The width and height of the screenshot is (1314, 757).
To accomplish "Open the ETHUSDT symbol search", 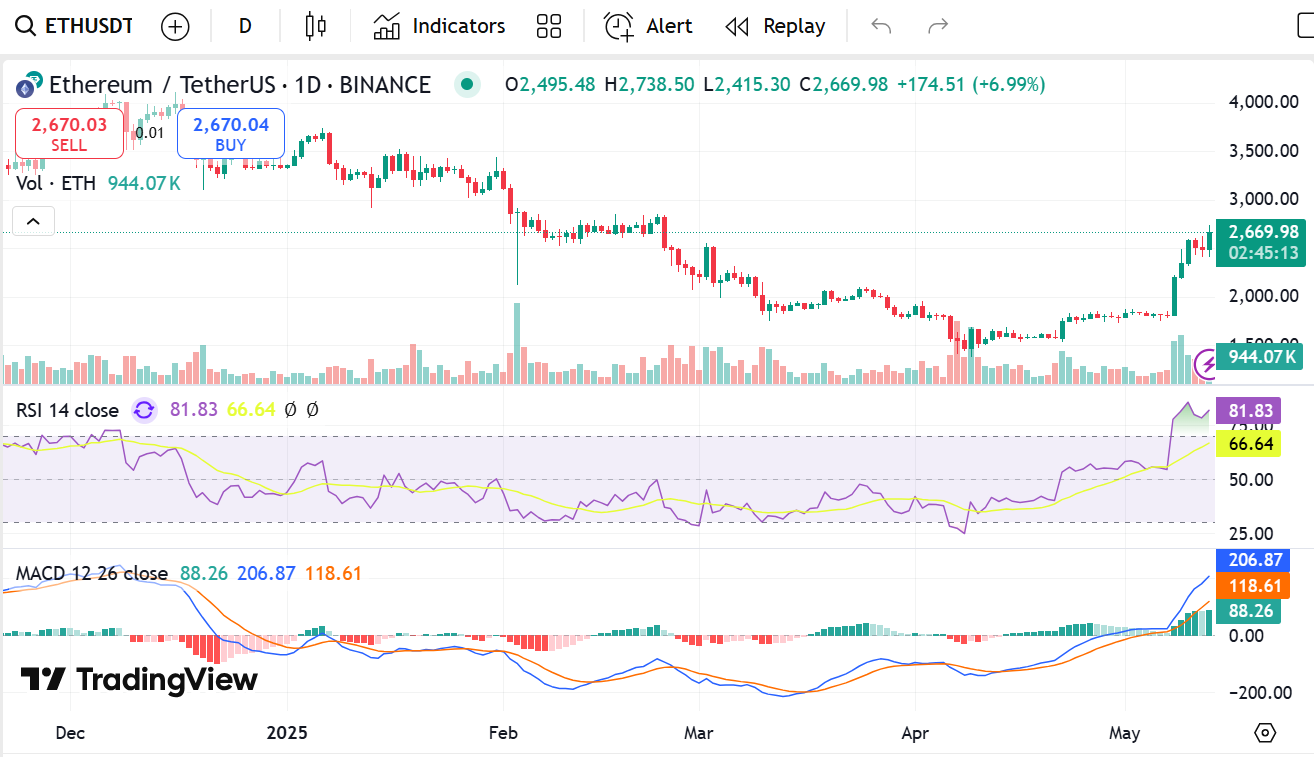I will click(75, 26).
